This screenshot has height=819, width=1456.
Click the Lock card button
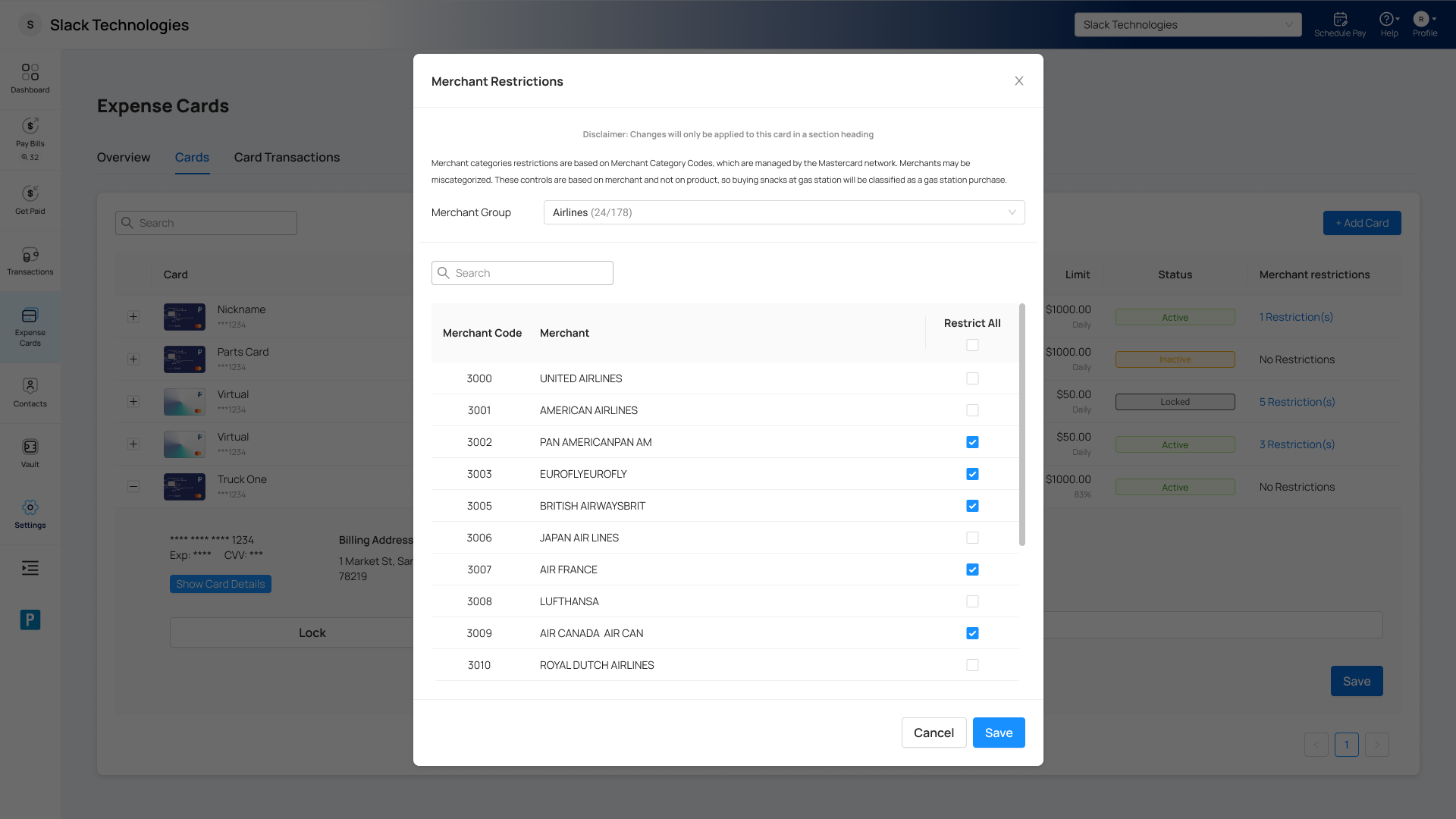312,632
